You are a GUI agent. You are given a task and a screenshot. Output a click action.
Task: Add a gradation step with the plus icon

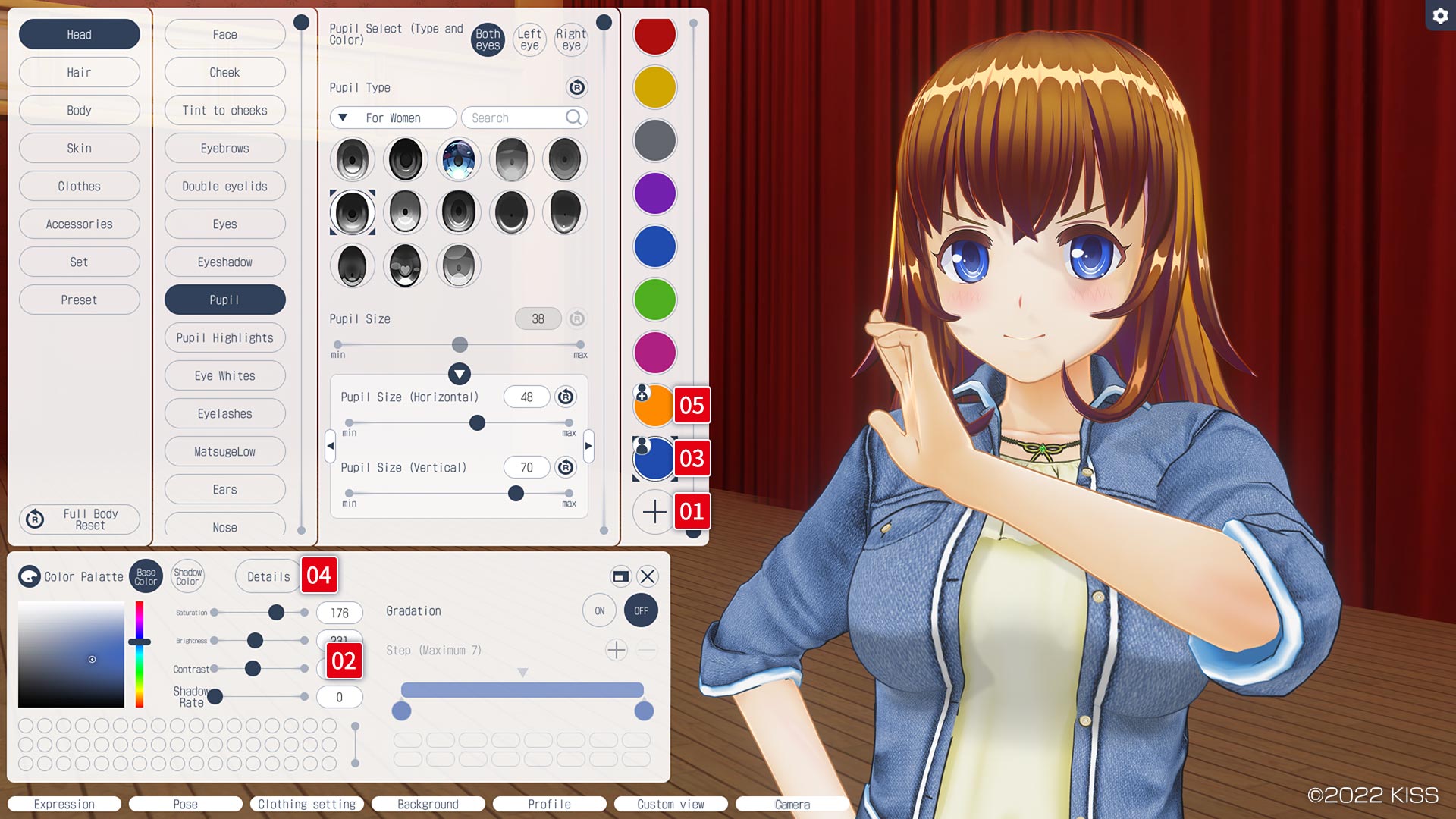pyautogui.click(x=616, y=650)
